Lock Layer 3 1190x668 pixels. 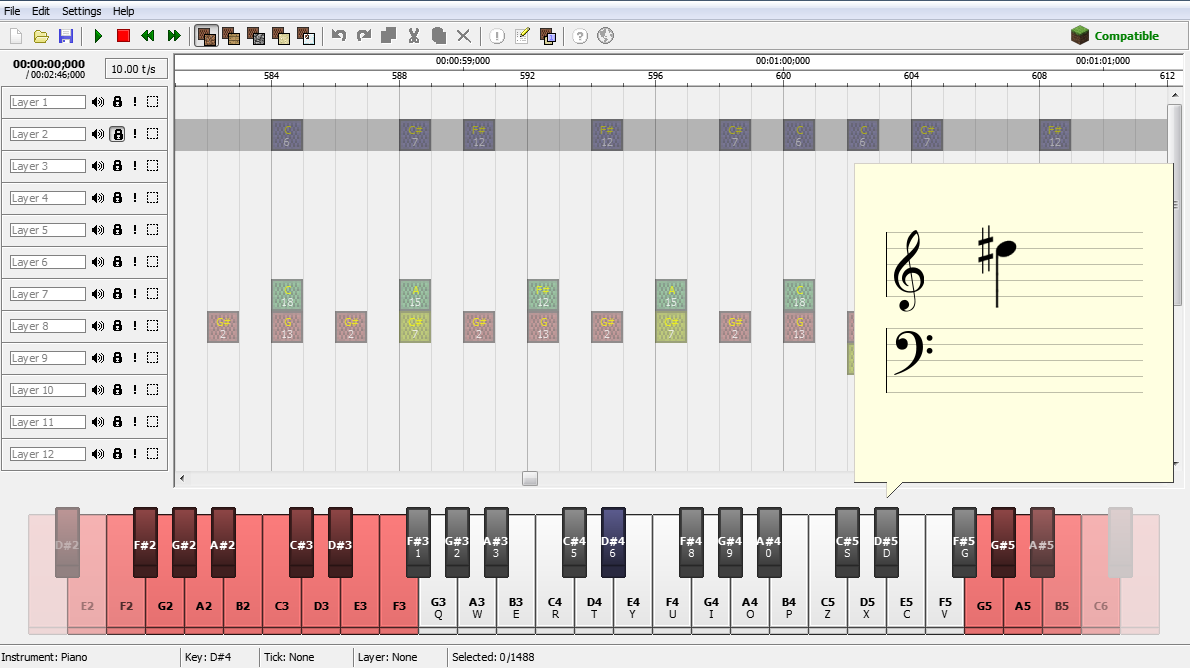(118, 166)
